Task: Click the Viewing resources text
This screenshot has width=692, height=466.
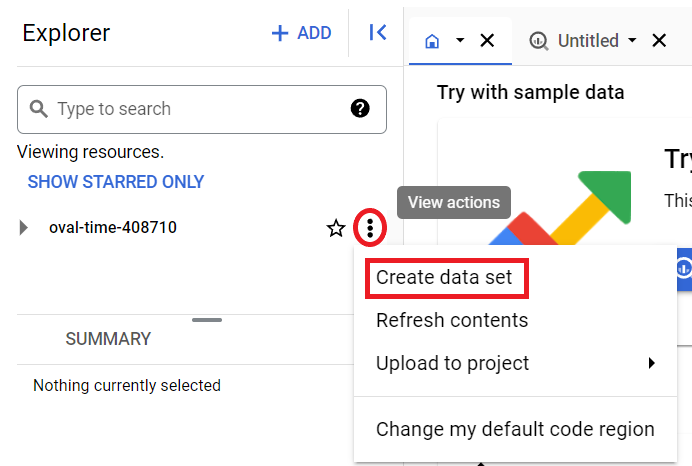Action: (x=90, y=152)
